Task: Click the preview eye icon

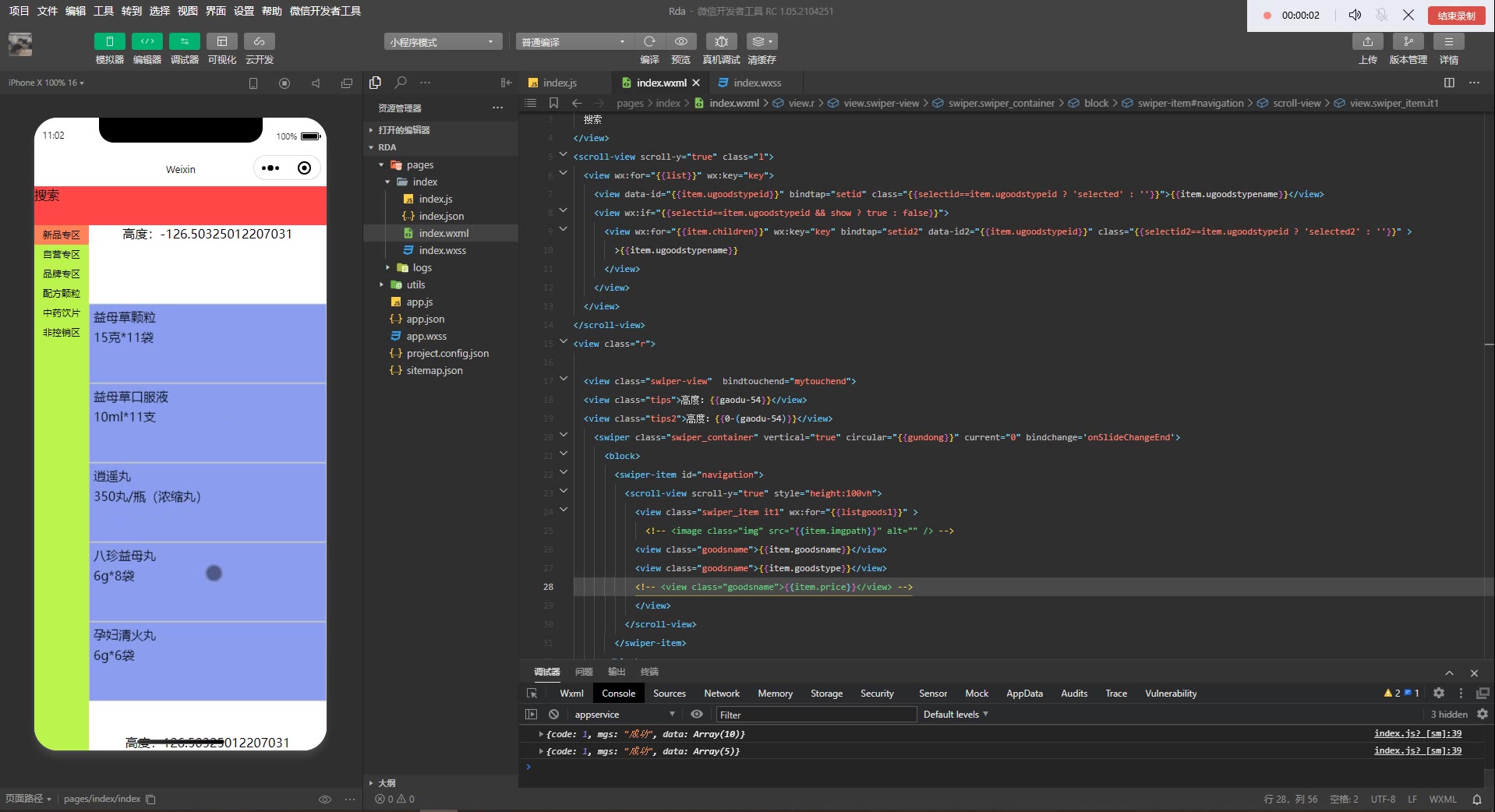Action: pos(680,41)
